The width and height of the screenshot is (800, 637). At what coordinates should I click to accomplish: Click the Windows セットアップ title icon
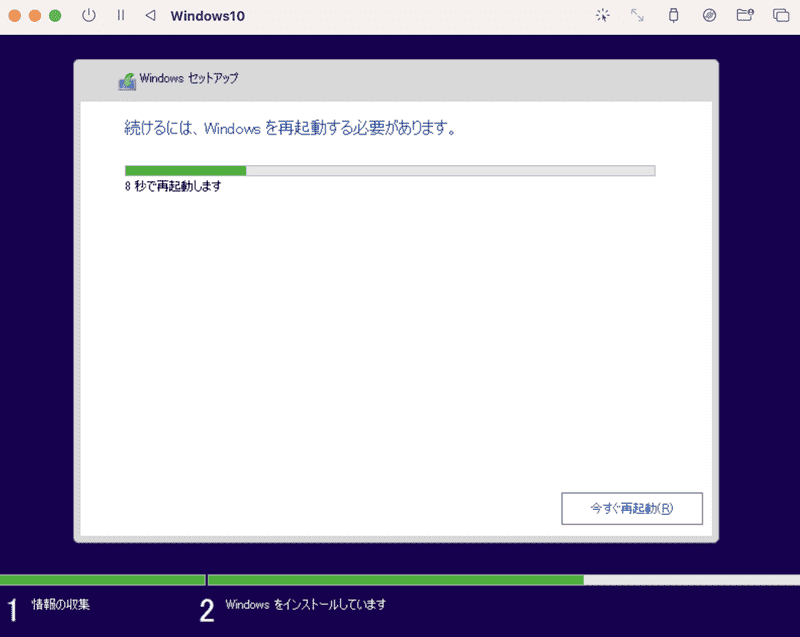coord(127,81)
